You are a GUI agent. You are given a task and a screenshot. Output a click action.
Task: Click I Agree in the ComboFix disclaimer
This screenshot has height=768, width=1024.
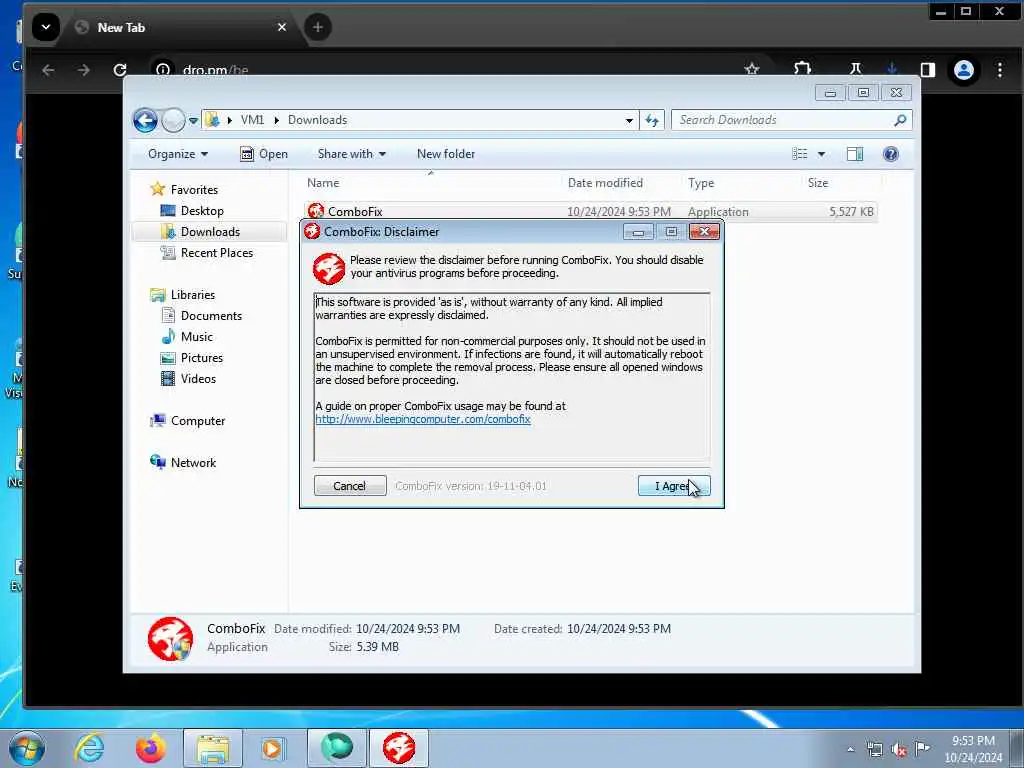[674, 486]
